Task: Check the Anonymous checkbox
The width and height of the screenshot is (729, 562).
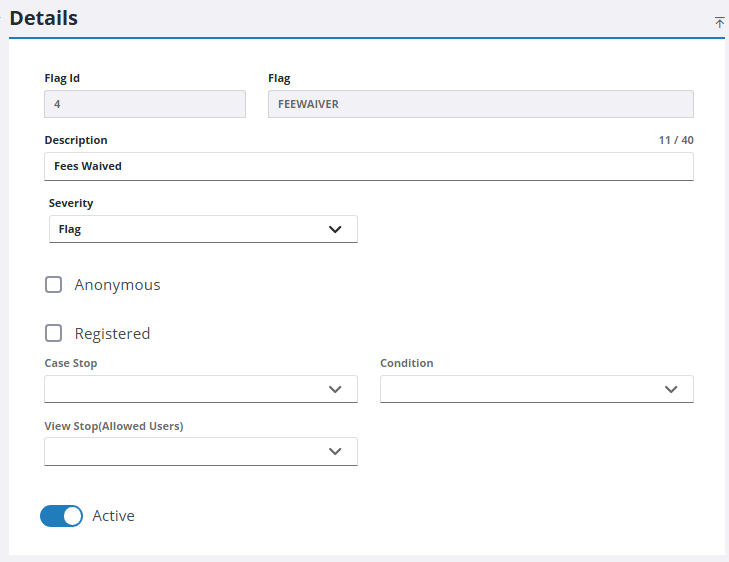Action: tap(54, 285)
